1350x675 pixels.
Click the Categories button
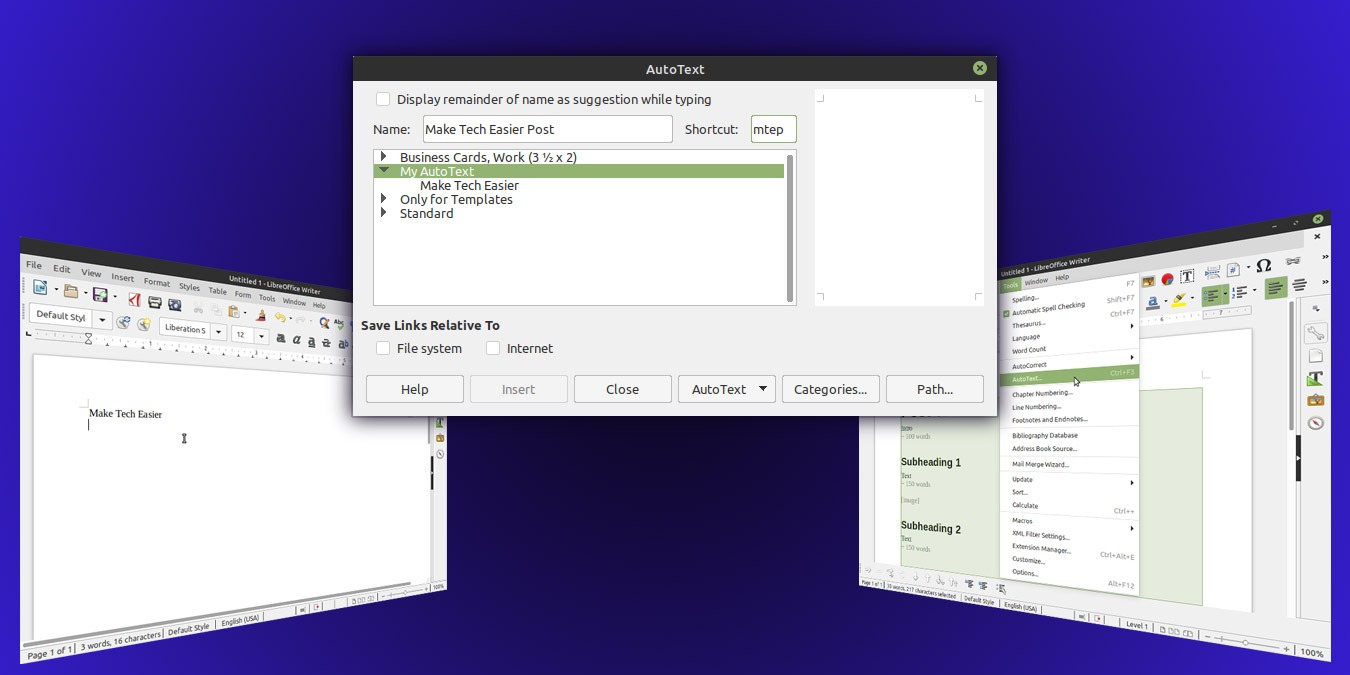pos(830,389)
